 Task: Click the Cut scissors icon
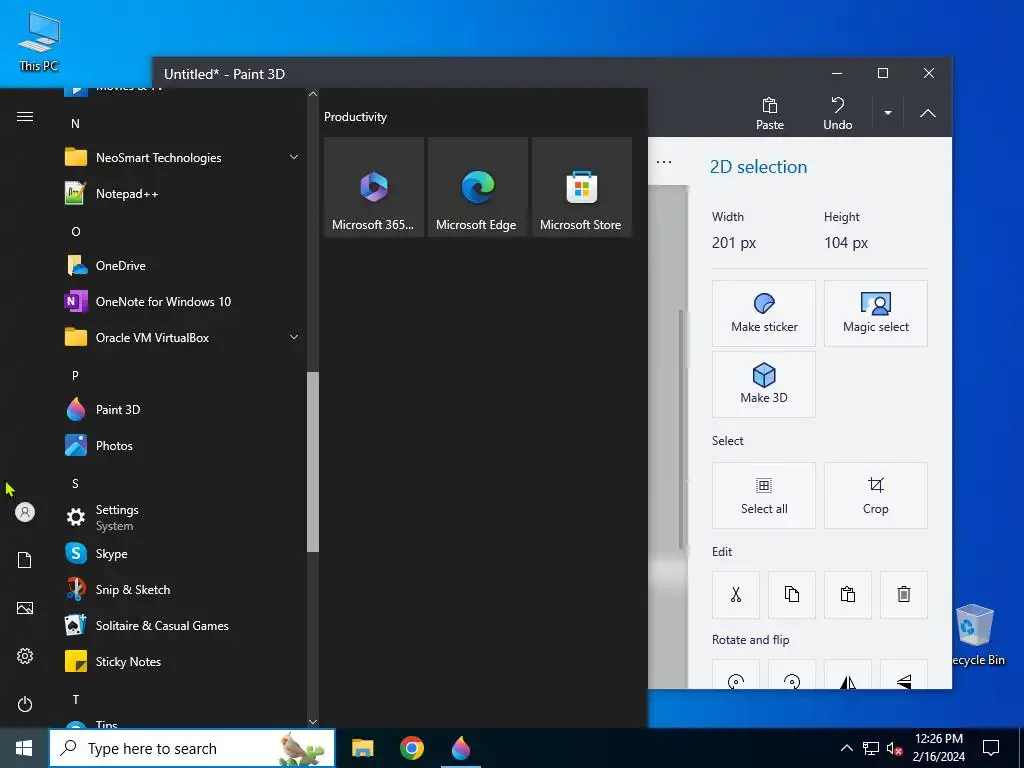point(736,595)
